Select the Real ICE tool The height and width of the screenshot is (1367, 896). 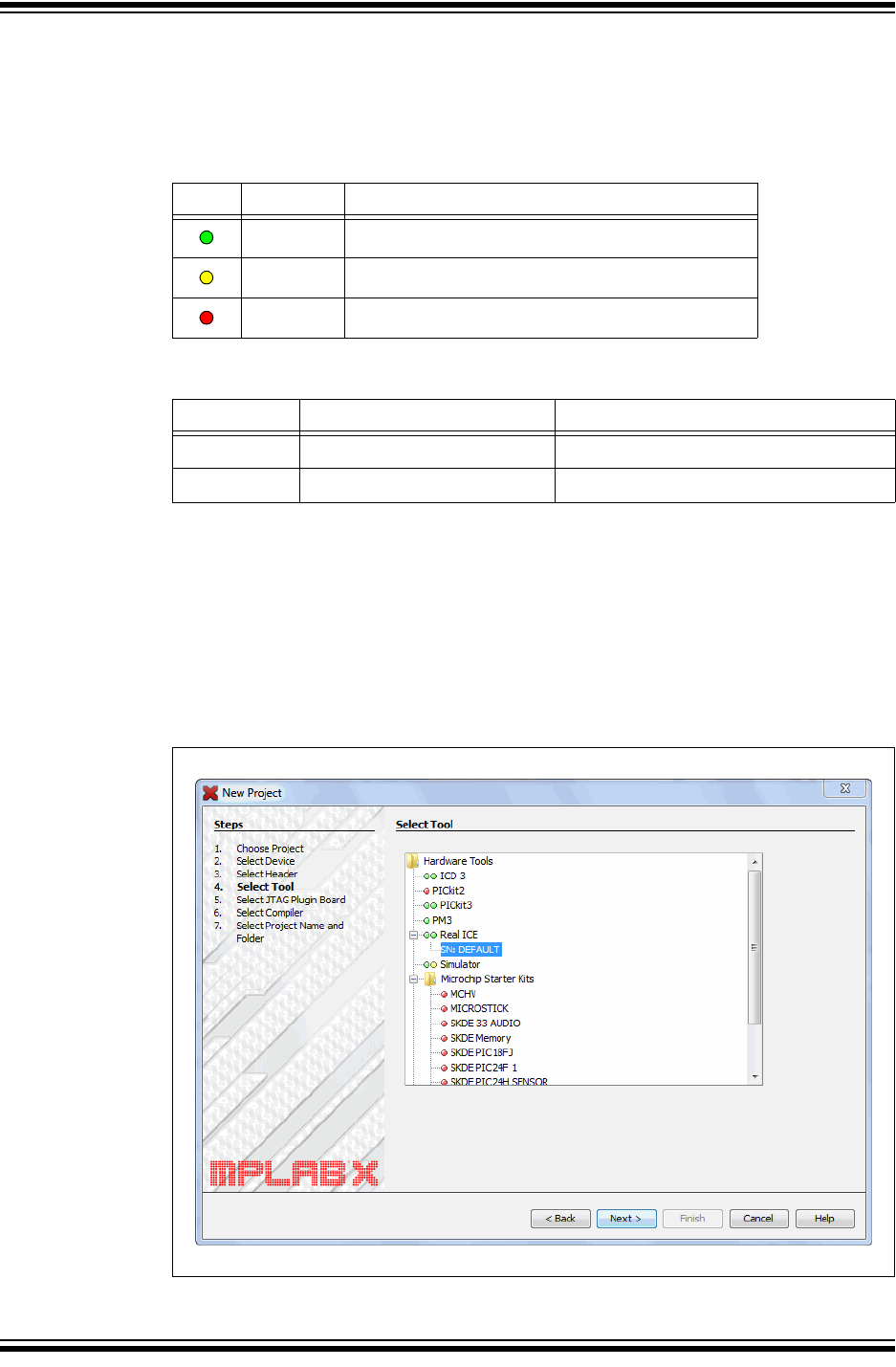point(459,935)
